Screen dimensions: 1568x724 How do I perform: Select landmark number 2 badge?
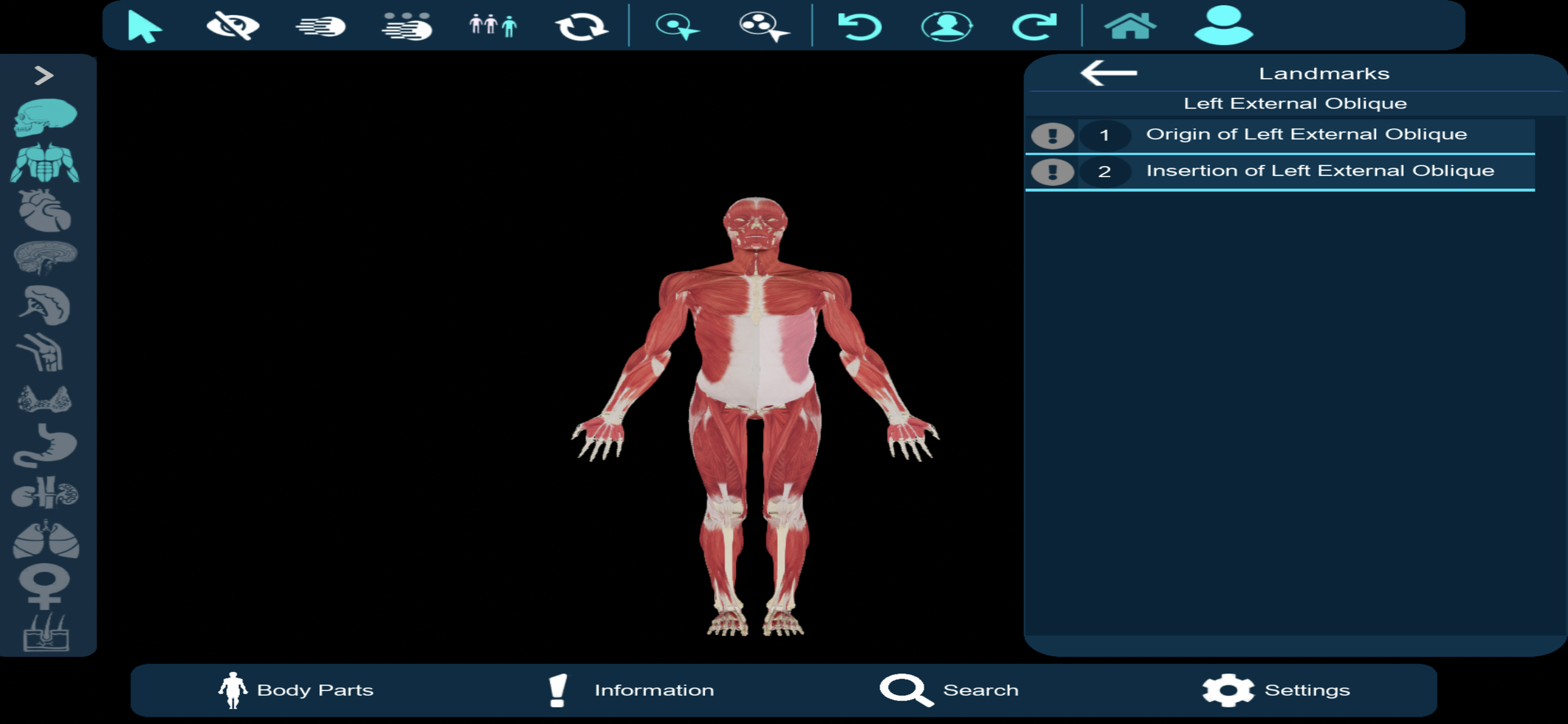pyautogui.click(x=1104, y=171)
